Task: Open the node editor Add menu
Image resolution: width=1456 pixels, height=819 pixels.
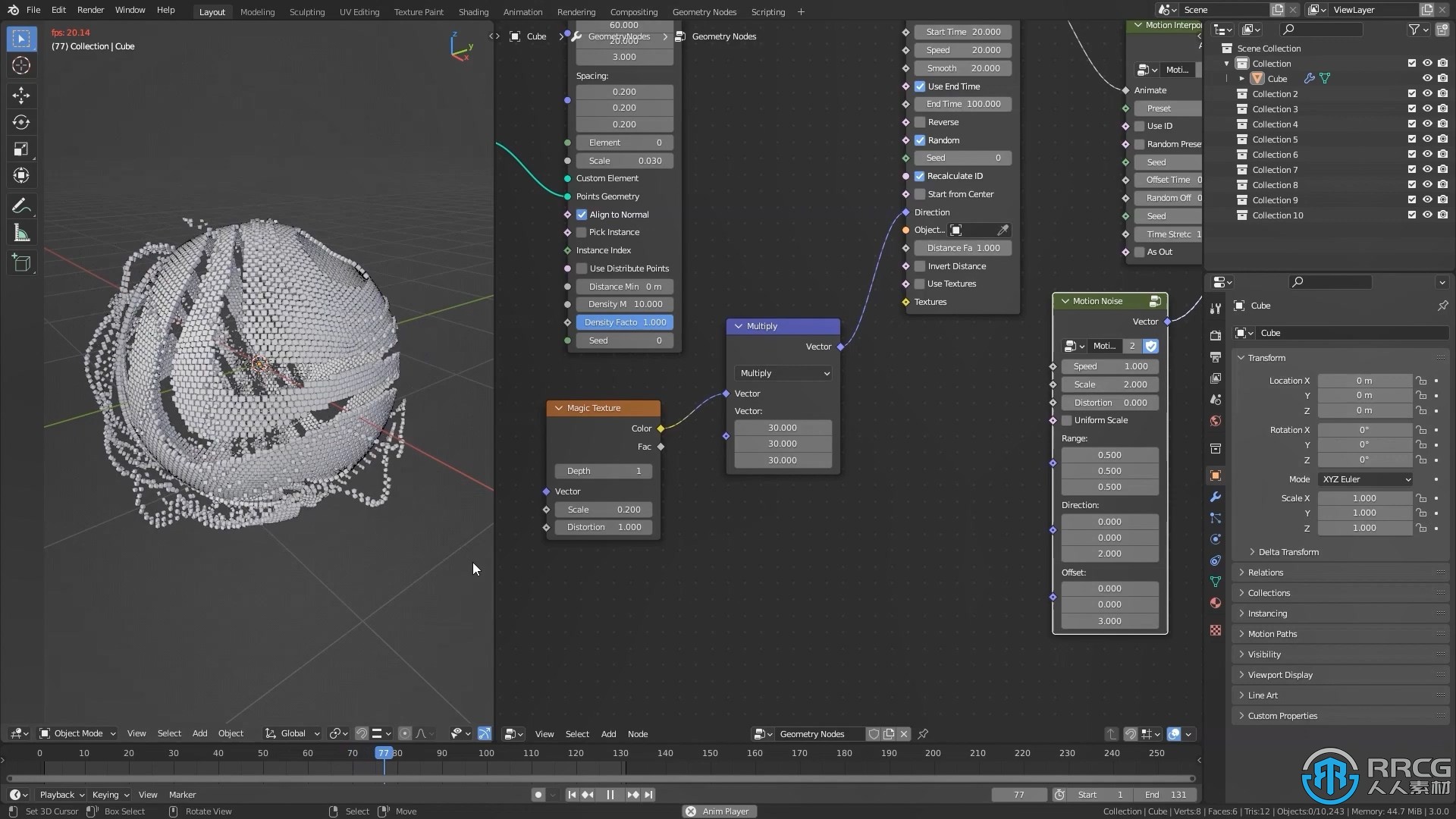Action: pos(608,734)
